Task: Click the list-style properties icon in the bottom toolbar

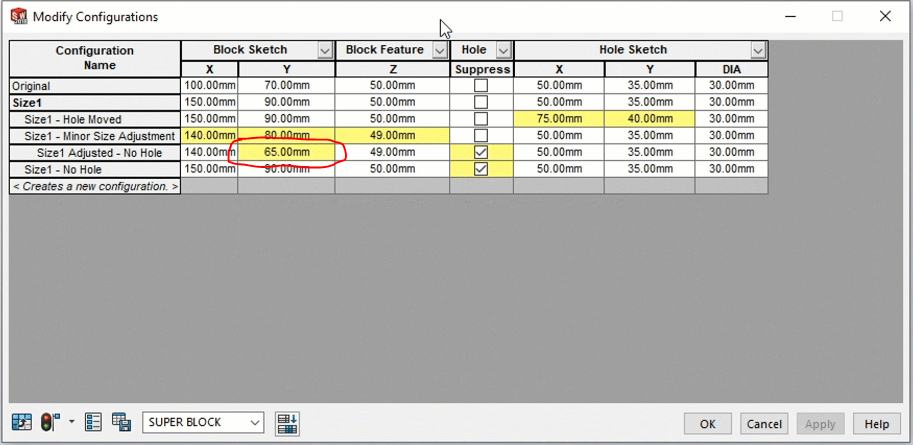Action: coord(93,422)
